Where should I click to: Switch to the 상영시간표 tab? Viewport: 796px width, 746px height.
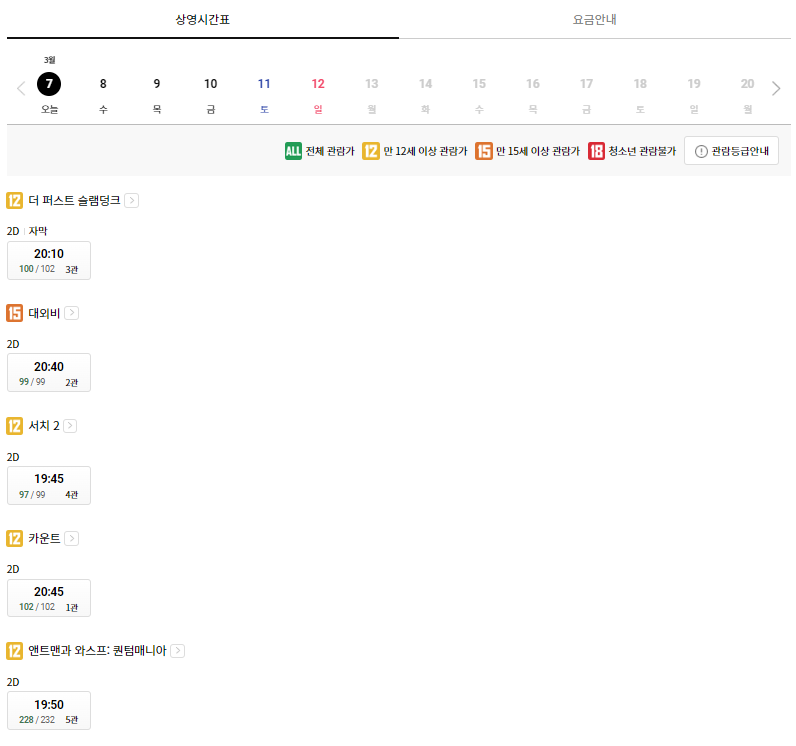[203, 19]
